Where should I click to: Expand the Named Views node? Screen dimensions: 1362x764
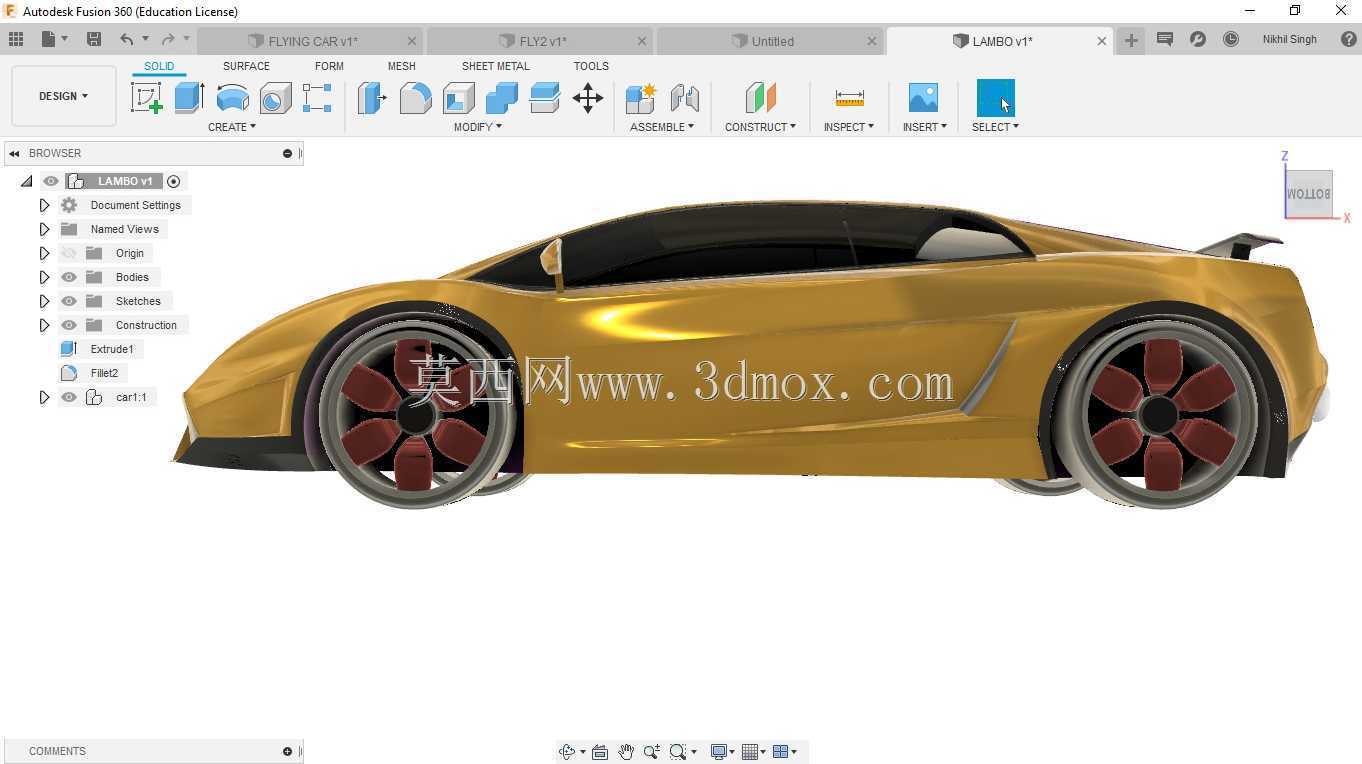point(44,229)
